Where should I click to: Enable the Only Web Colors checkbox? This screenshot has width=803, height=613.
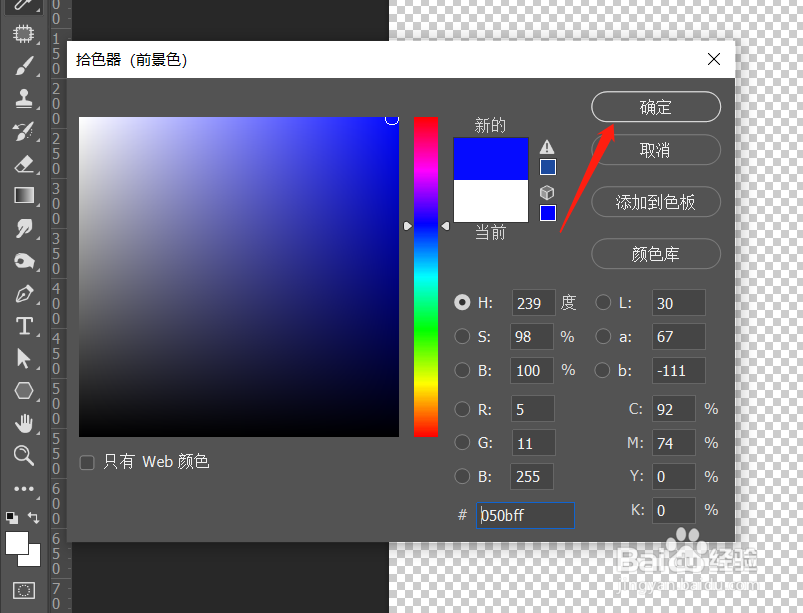(x=87, y=462)
